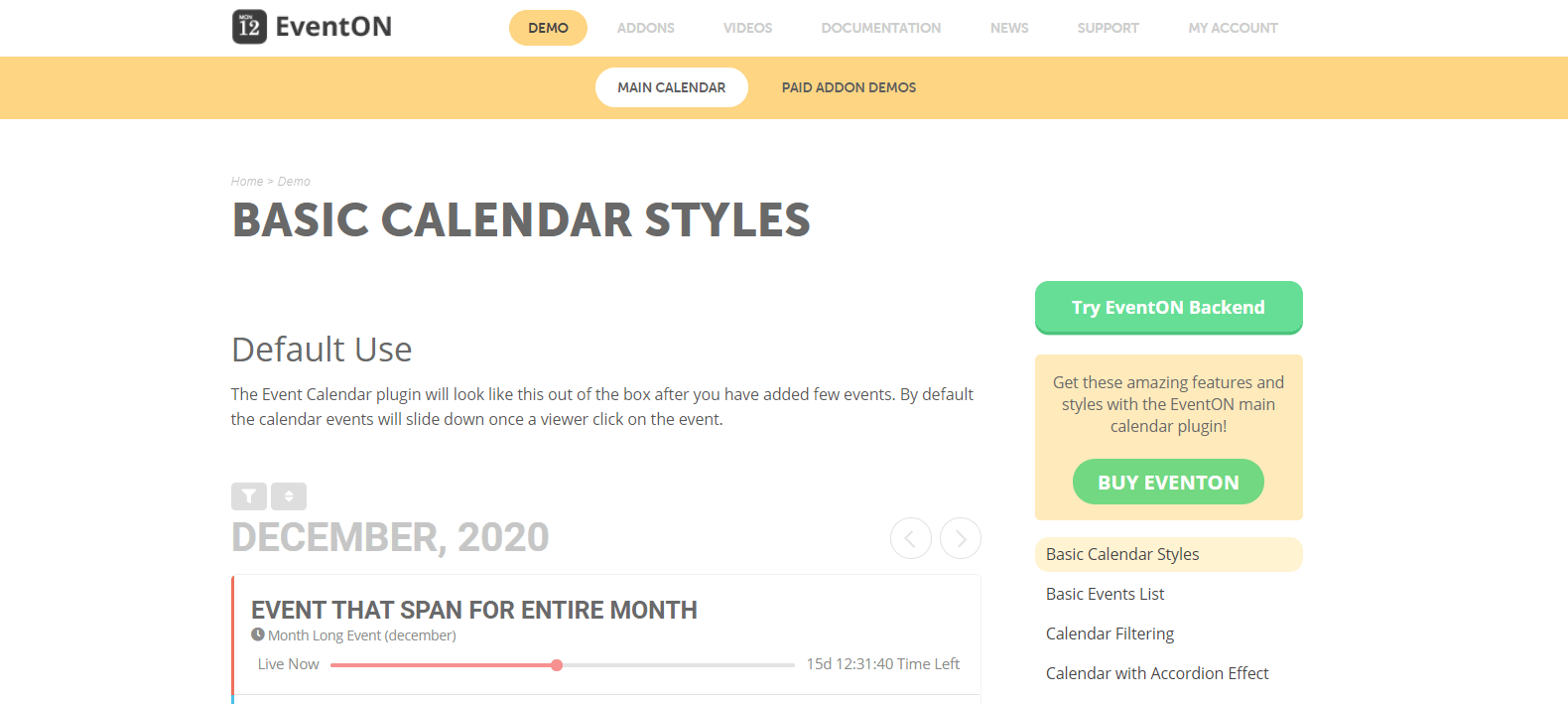Open the Basic Events List sidebar link

1105,593
